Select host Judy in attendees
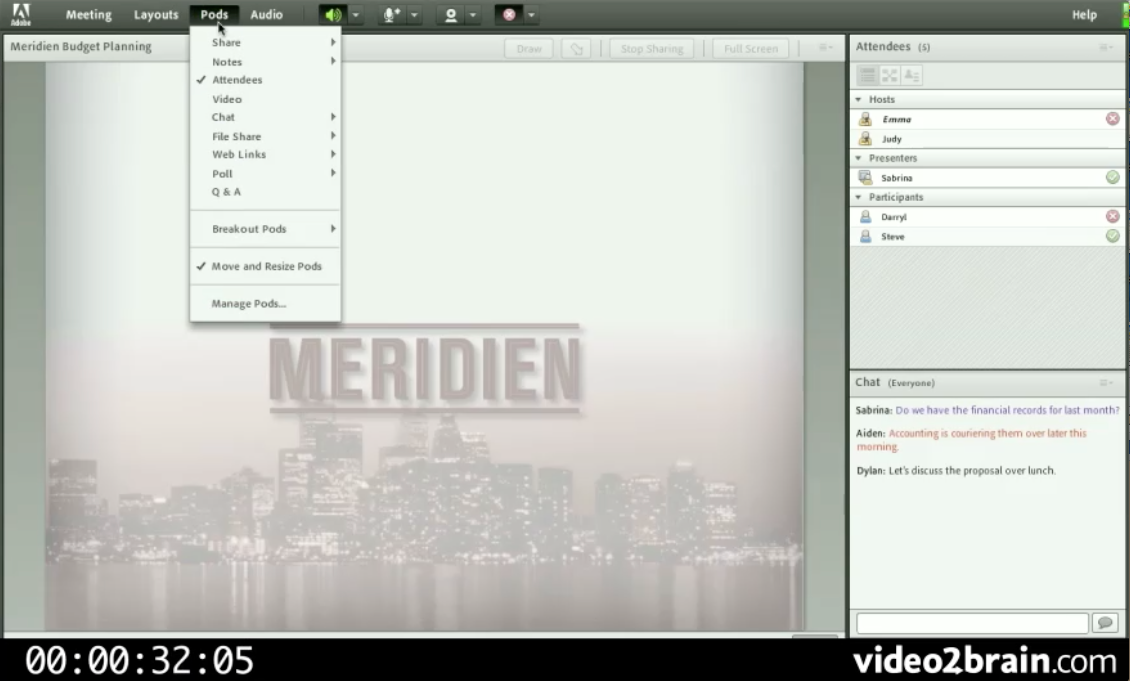 click(987, 139)
